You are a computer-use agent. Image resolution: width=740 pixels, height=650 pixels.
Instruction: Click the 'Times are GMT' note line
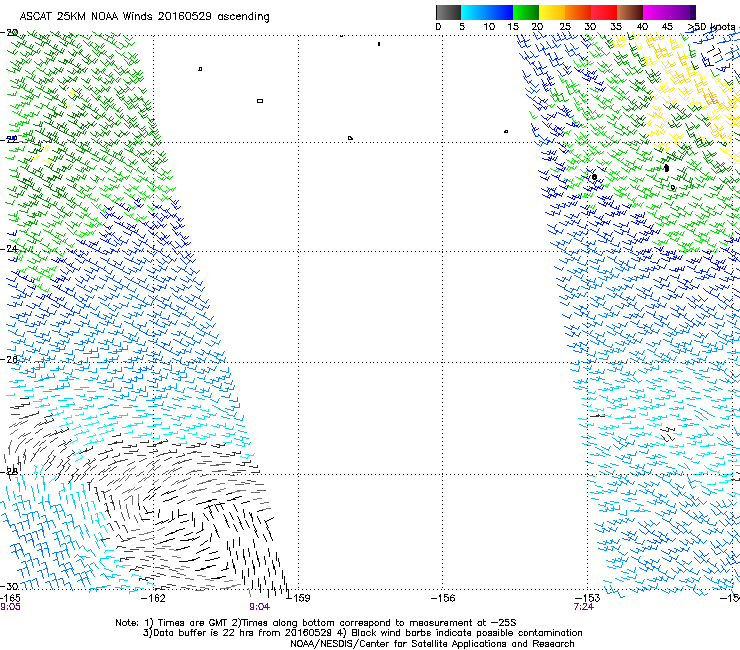316,623
